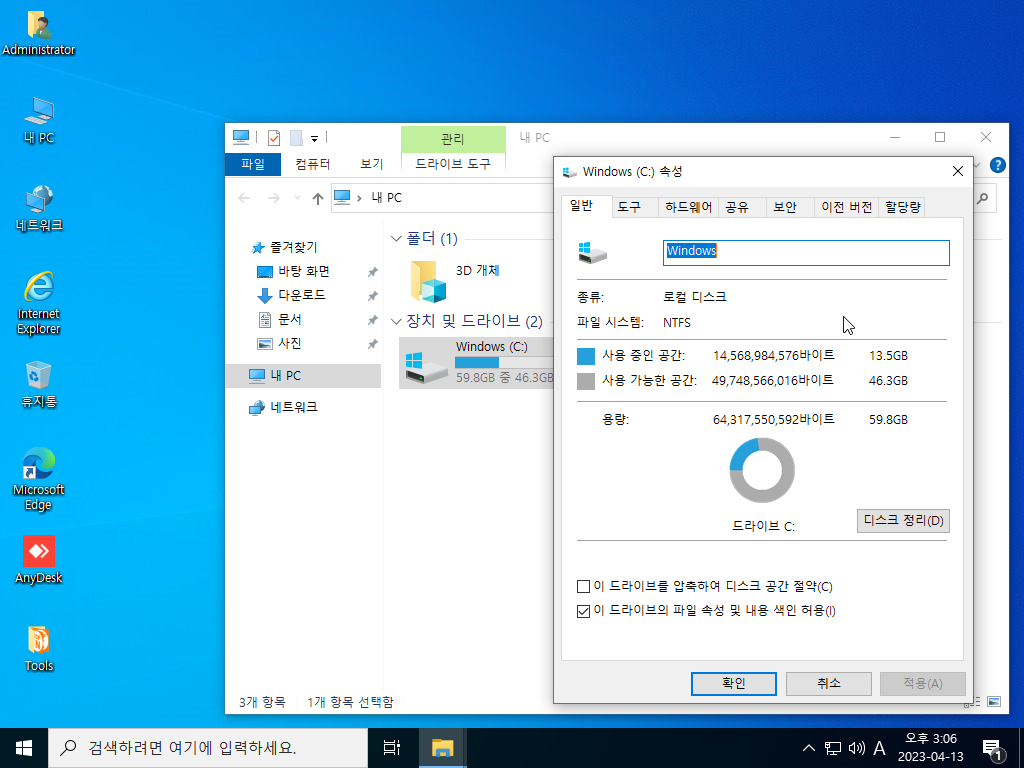
Task: Click the Explorer back arrow
Action: [x=244, y=198]
